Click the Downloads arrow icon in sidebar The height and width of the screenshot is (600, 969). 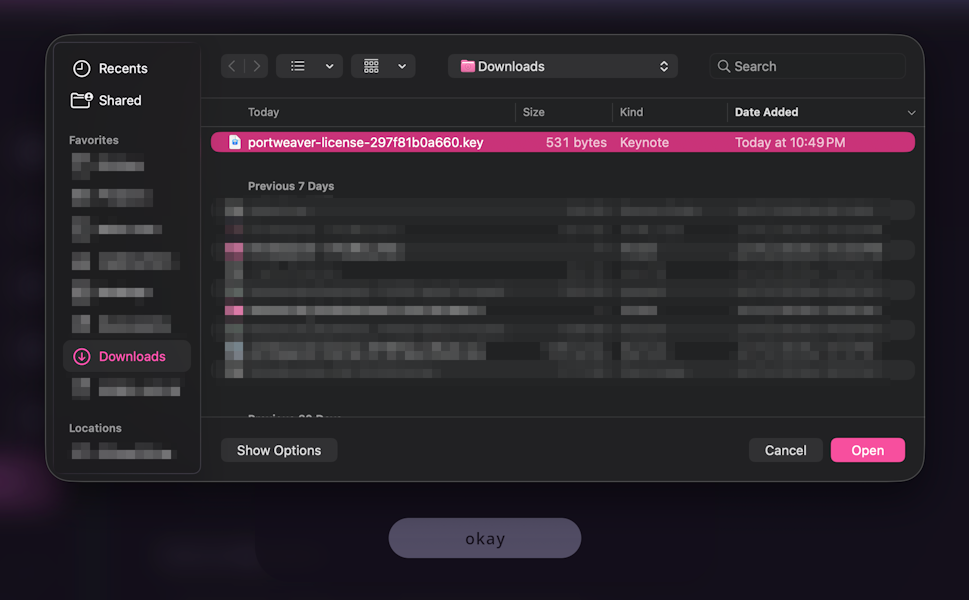(x=82, y=357)
